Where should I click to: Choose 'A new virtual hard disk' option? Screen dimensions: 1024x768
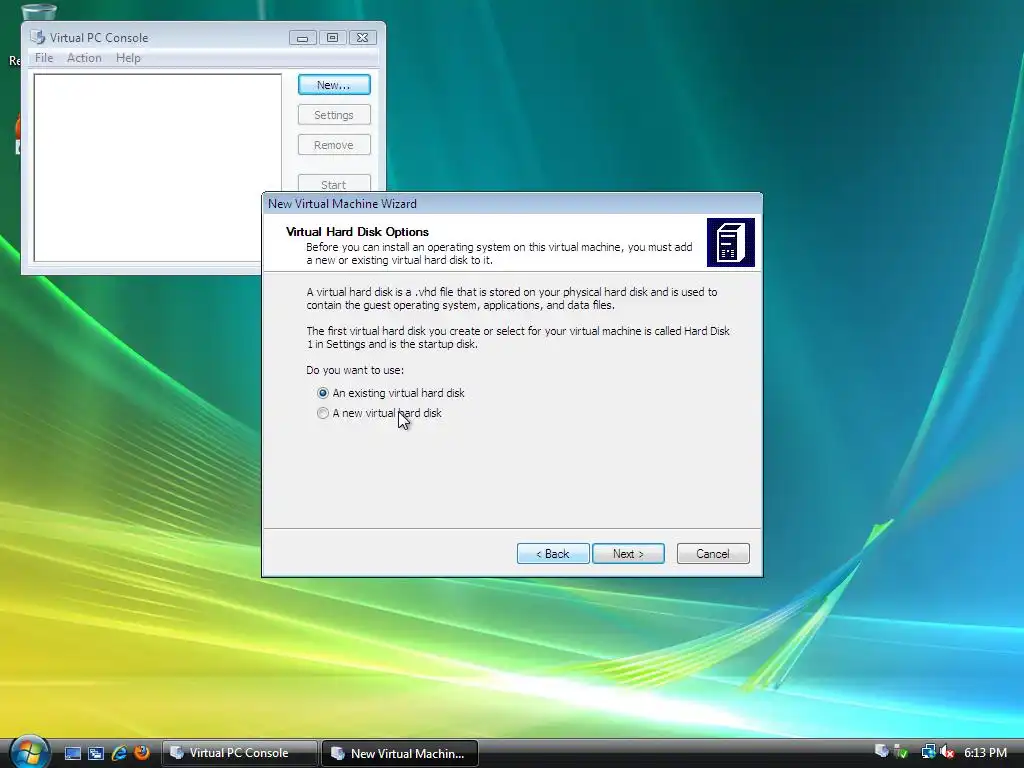point(379,413)
